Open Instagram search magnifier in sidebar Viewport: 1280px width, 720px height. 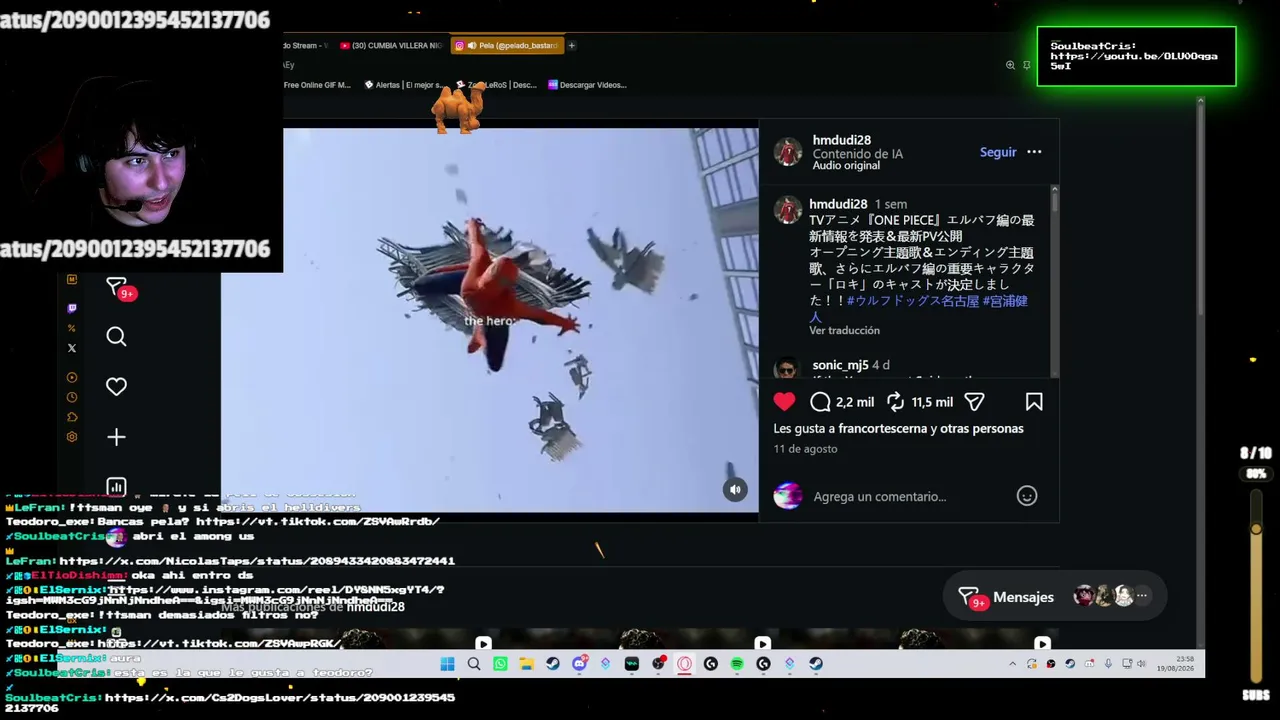point(116,337)
